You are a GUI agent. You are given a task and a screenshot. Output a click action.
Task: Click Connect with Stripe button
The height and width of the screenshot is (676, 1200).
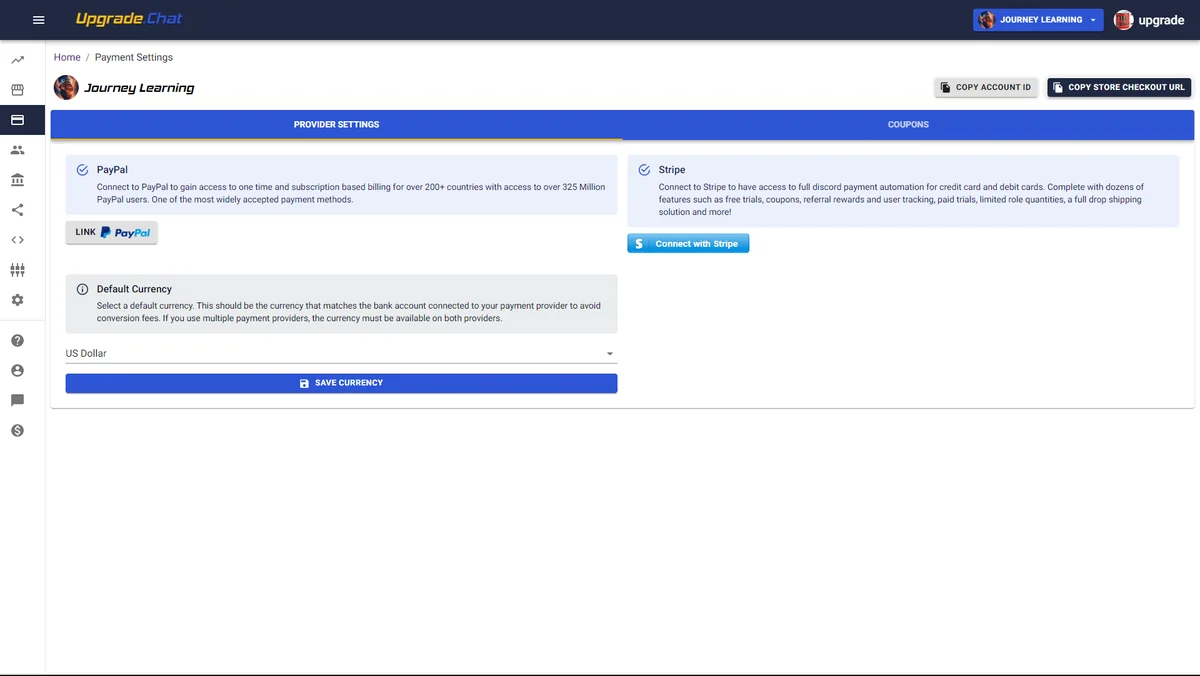[688, 244]
